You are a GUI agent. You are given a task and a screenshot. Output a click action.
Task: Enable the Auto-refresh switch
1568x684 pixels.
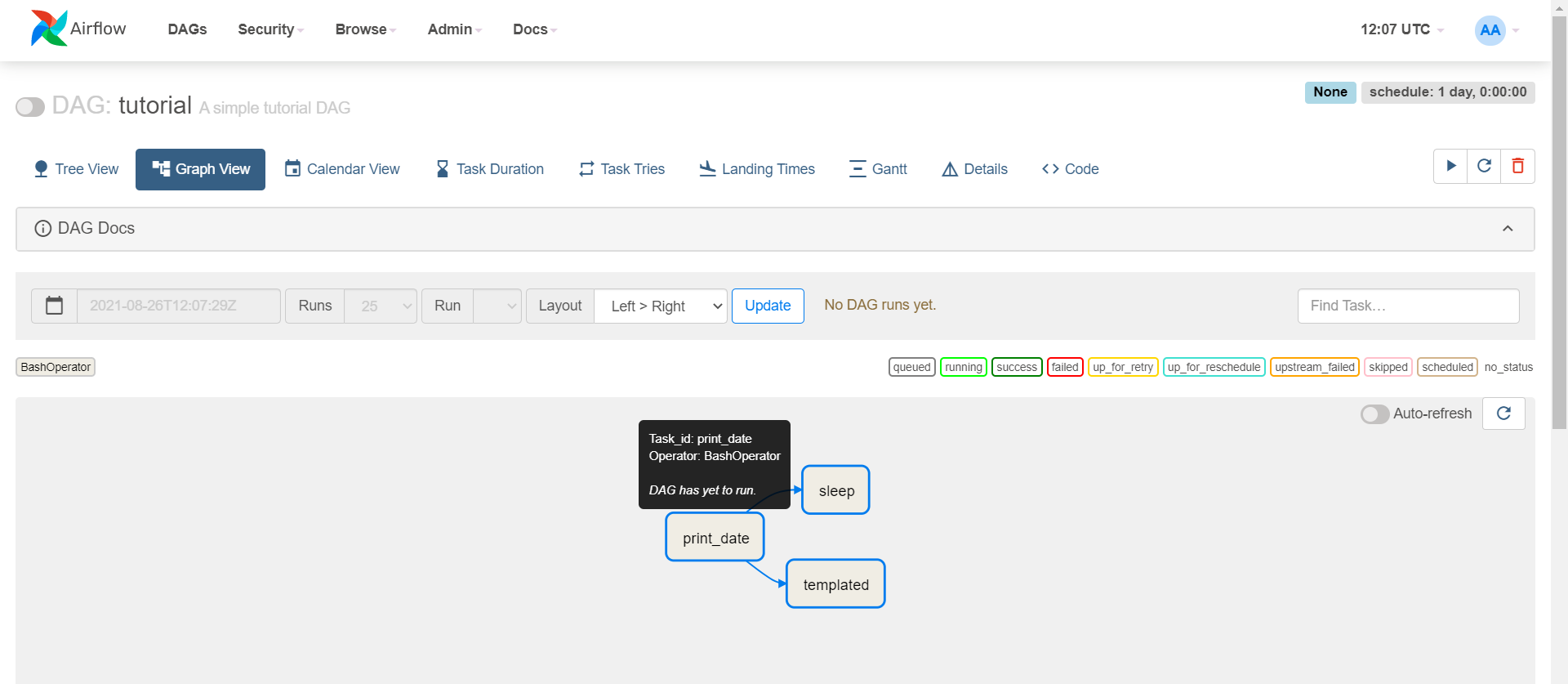(1374, 414)
